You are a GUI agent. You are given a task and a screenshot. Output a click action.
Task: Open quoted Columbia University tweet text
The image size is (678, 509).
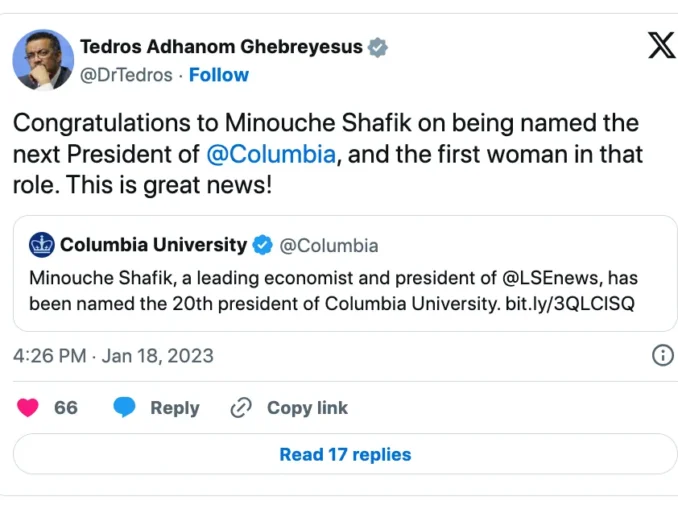[x=331, y=289]
